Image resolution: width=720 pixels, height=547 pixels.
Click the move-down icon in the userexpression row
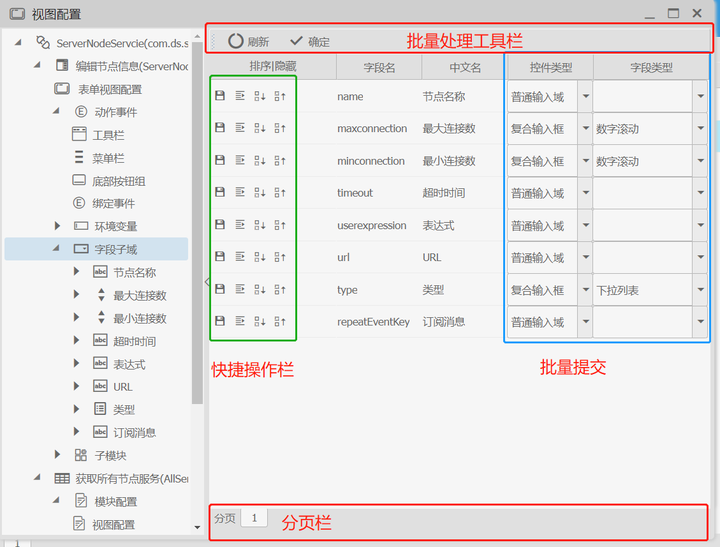[x=259, y=225]
